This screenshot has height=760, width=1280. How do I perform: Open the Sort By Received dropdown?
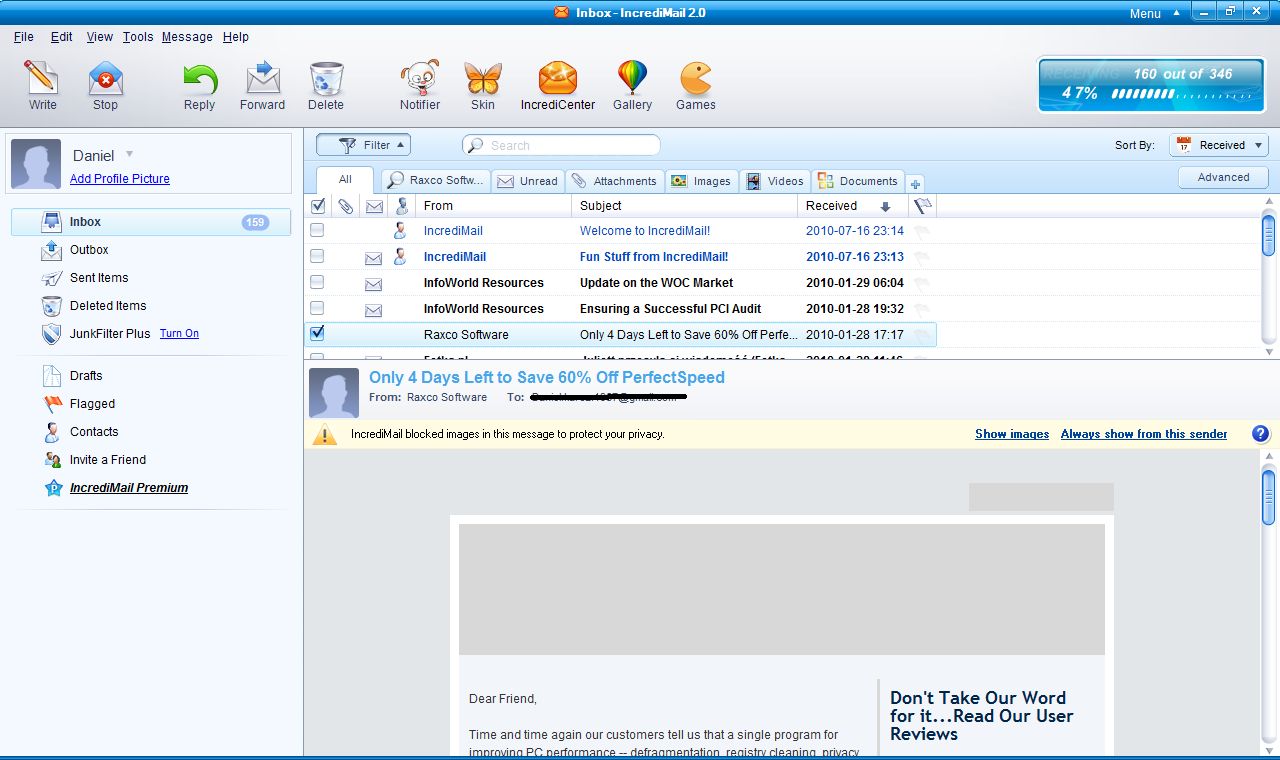click(x=1218, y=145)
